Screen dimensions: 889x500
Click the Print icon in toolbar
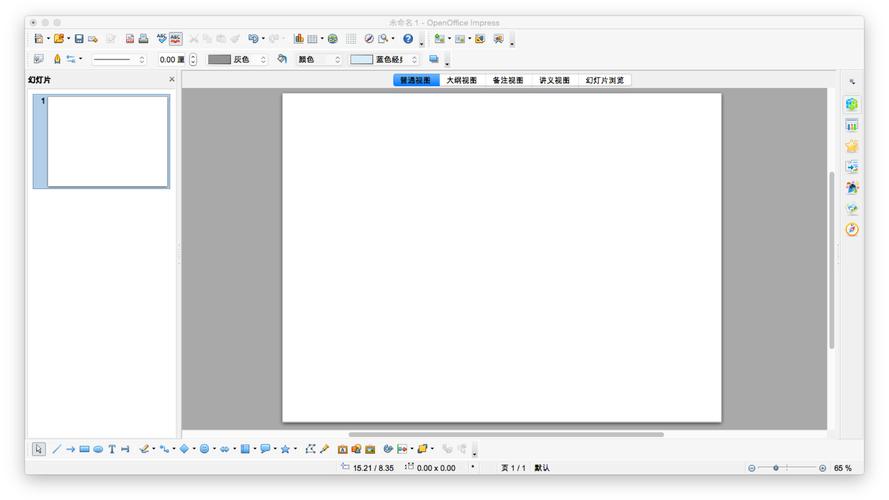143,39
